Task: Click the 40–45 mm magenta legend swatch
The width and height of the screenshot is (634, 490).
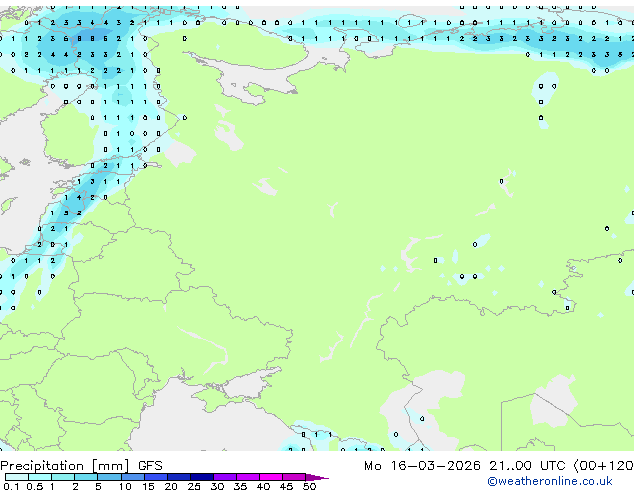Action: pyautogui.click(x=271, y=477)
